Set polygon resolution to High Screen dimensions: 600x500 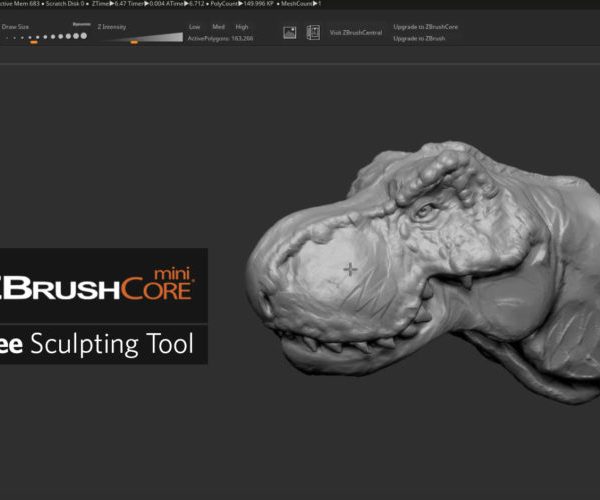point(242,26)
